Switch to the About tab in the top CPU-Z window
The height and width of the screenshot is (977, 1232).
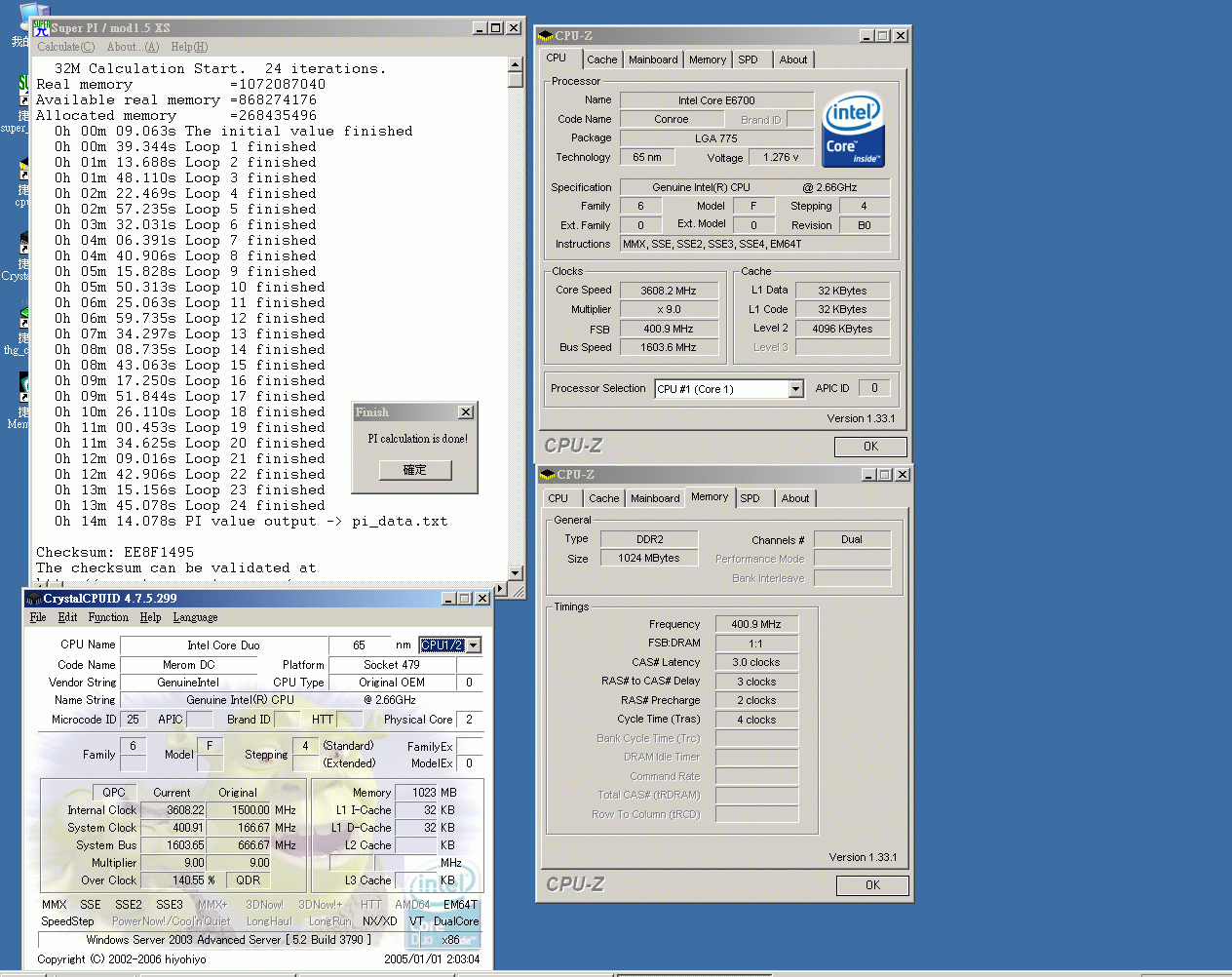click(793, 59)
